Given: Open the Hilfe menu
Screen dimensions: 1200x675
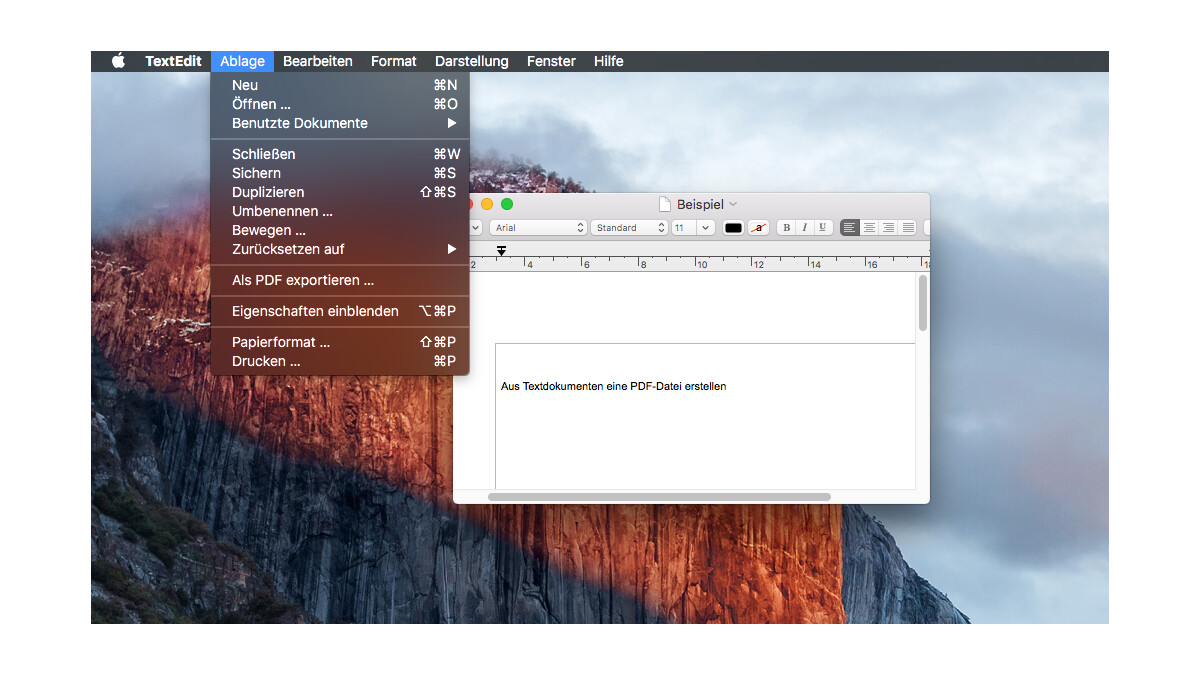Looking at the screenshot, I should coord(608,61).
